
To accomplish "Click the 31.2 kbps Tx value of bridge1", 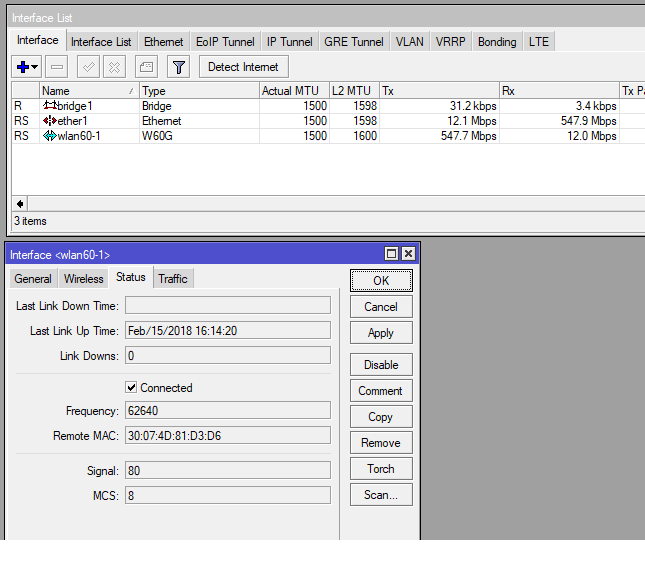I will pos(473,106).
